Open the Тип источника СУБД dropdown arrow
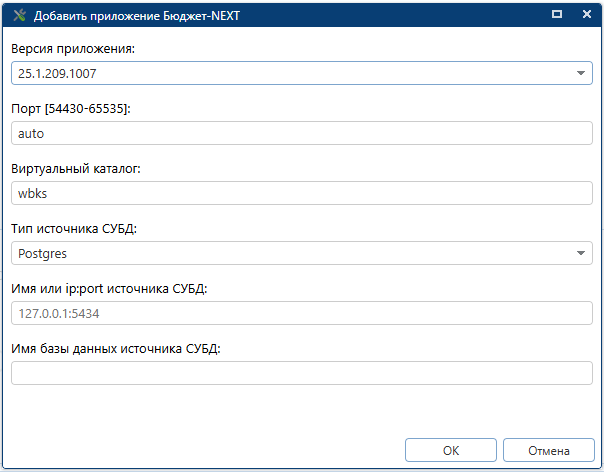604x472 pixels. point(582,253)
